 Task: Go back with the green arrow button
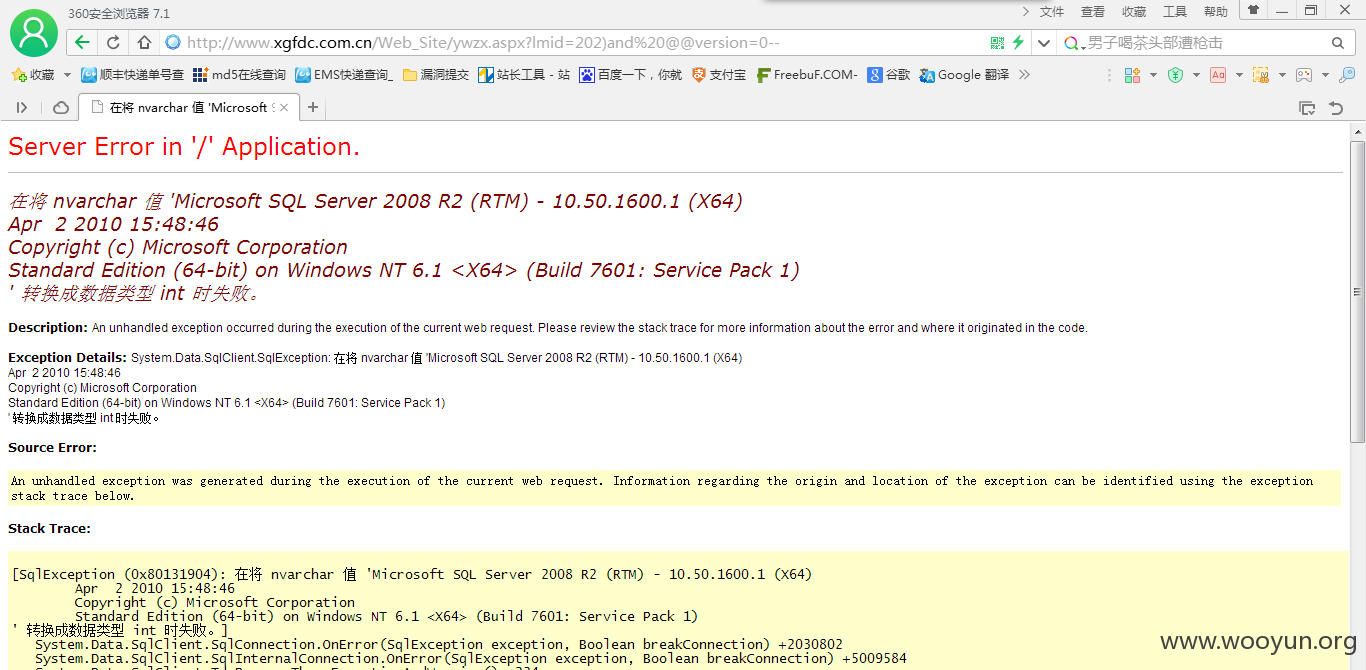[x=83, y=42]
